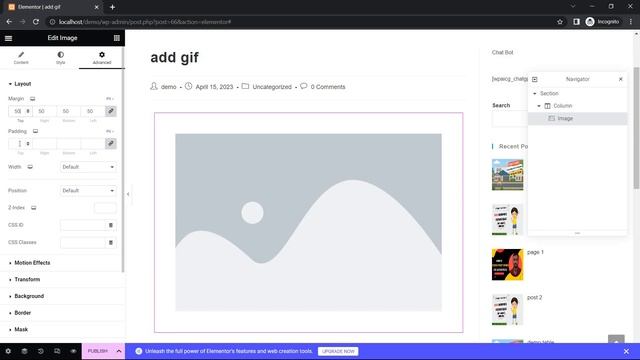
Task: Click the Z-Index input field
Action: click(105, 208)
